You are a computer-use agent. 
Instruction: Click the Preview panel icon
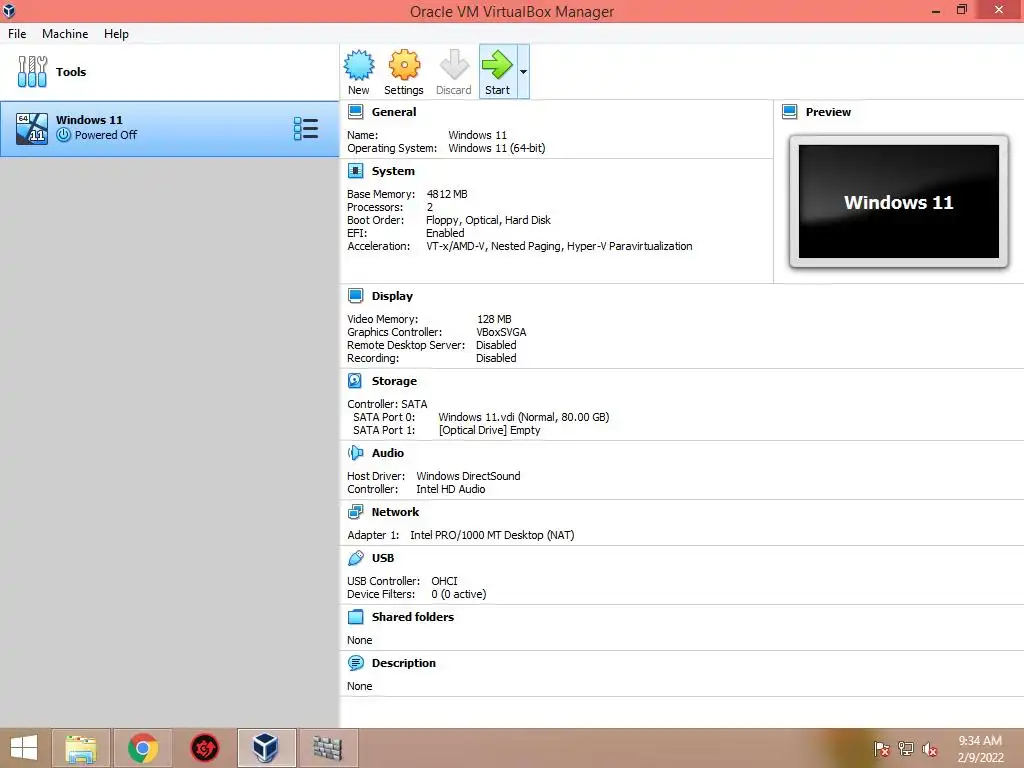(790, 112)
